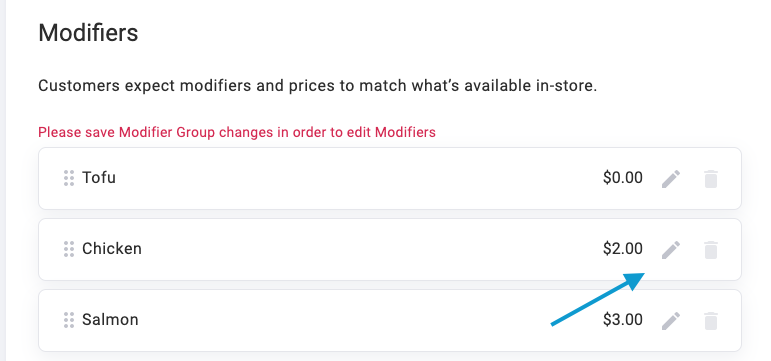Screen dimensions: 771x361
Task: Click the $3.00 Salmon price
Action: point(623,320)
